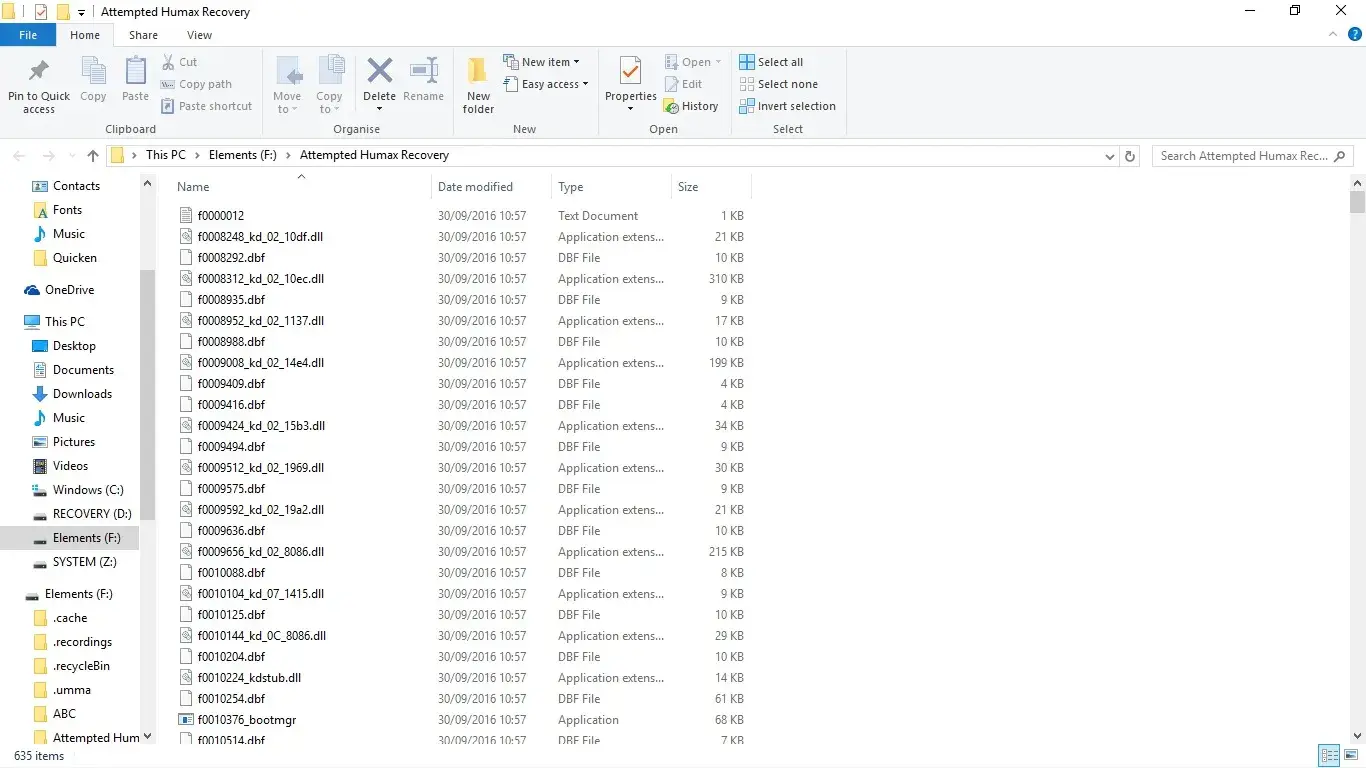Screen dimensions: 1366x768
Task: Open the View ribbon tab
Action: [x=199, y=35]
